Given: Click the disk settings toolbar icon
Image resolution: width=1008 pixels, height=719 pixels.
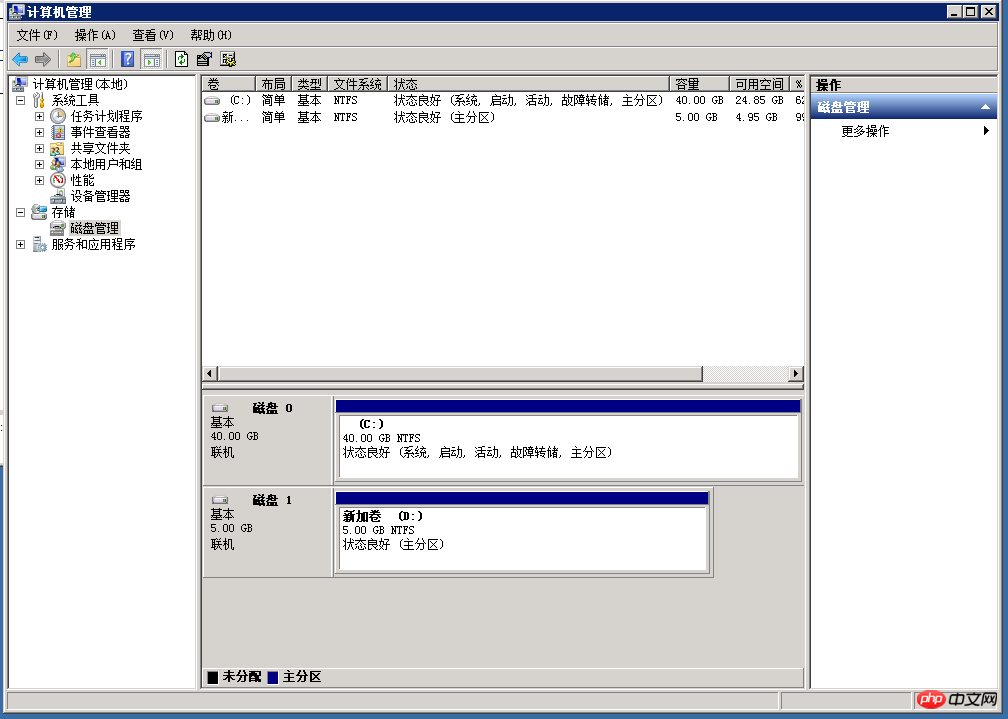Looking at the screenshot, I should click(228, 60).
